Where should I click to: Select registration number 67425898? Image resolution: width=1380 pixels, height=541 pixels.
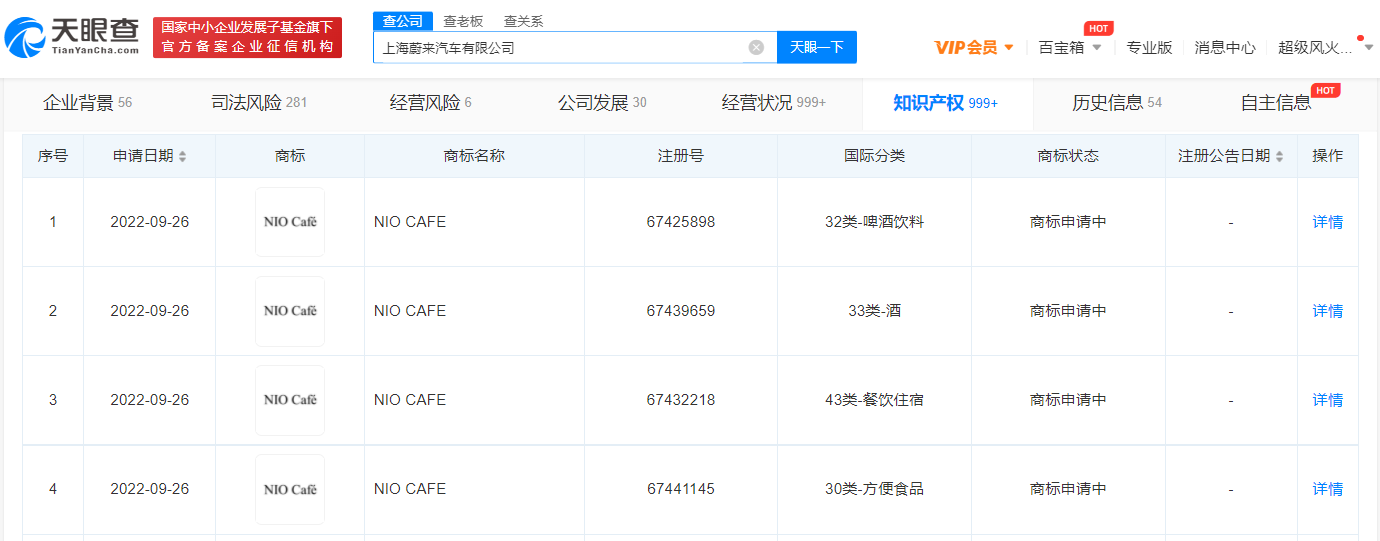[x=681, y=222]
